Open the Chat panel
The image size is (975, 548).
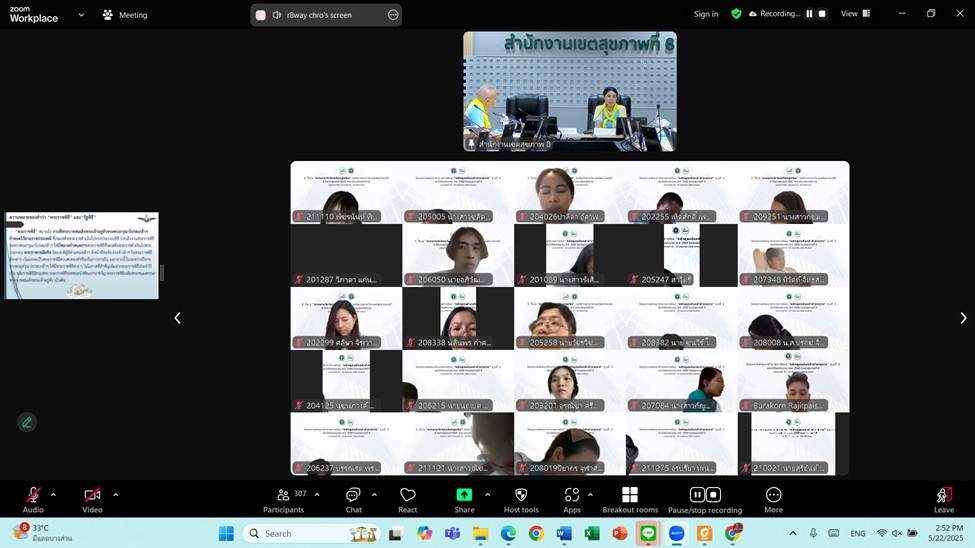353,497
